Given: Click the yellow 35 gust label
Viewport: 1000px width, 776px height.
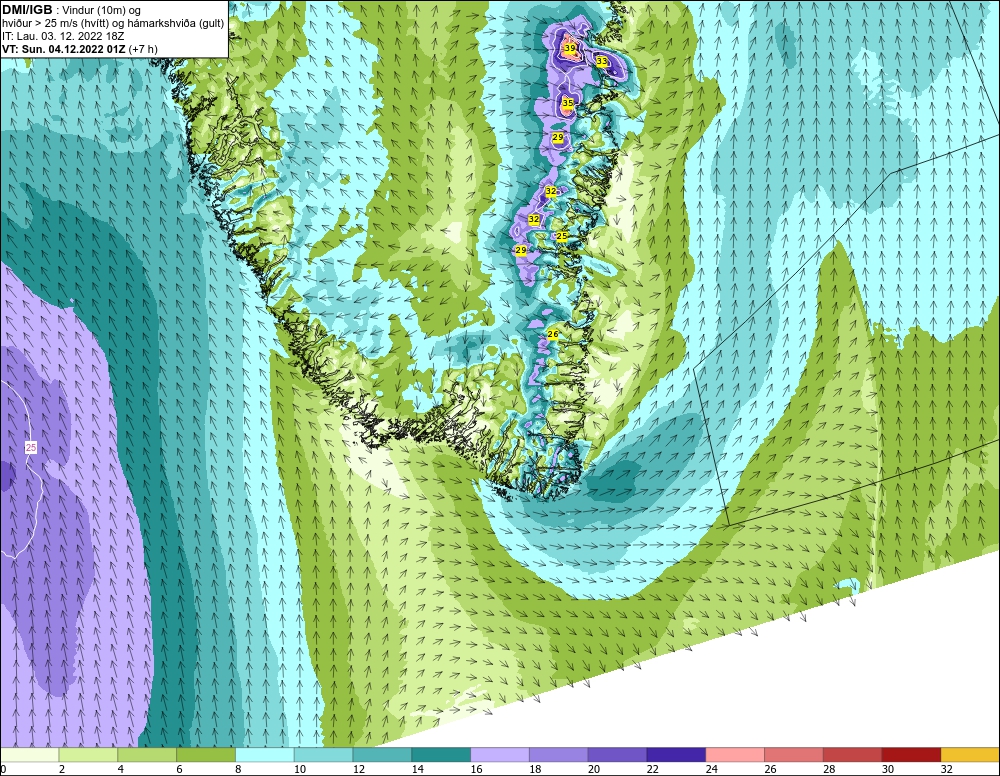Looking at the screenshot, I should 568,103.
